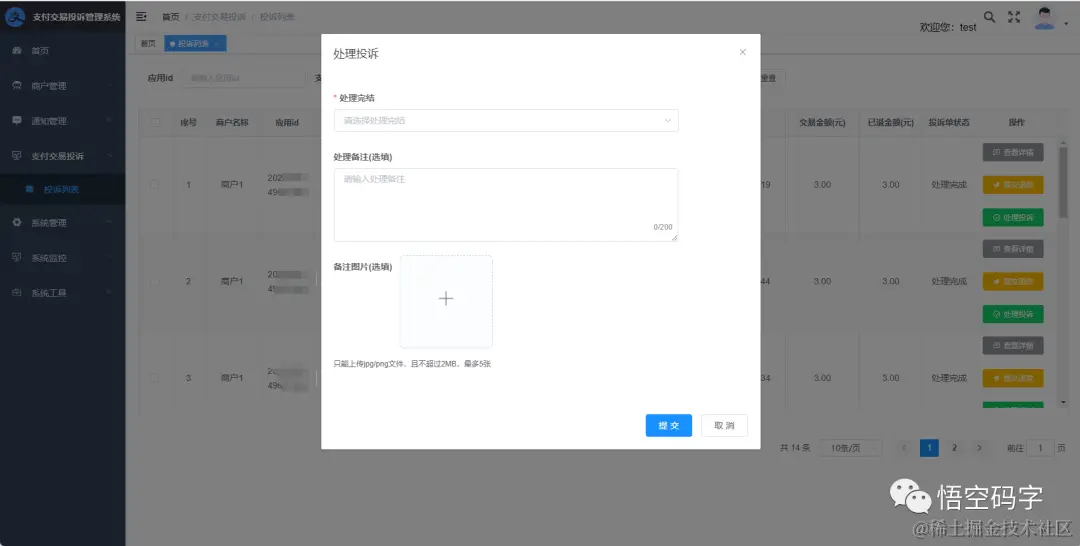Go to previous page arrow in pagination

tap(904, 448)
